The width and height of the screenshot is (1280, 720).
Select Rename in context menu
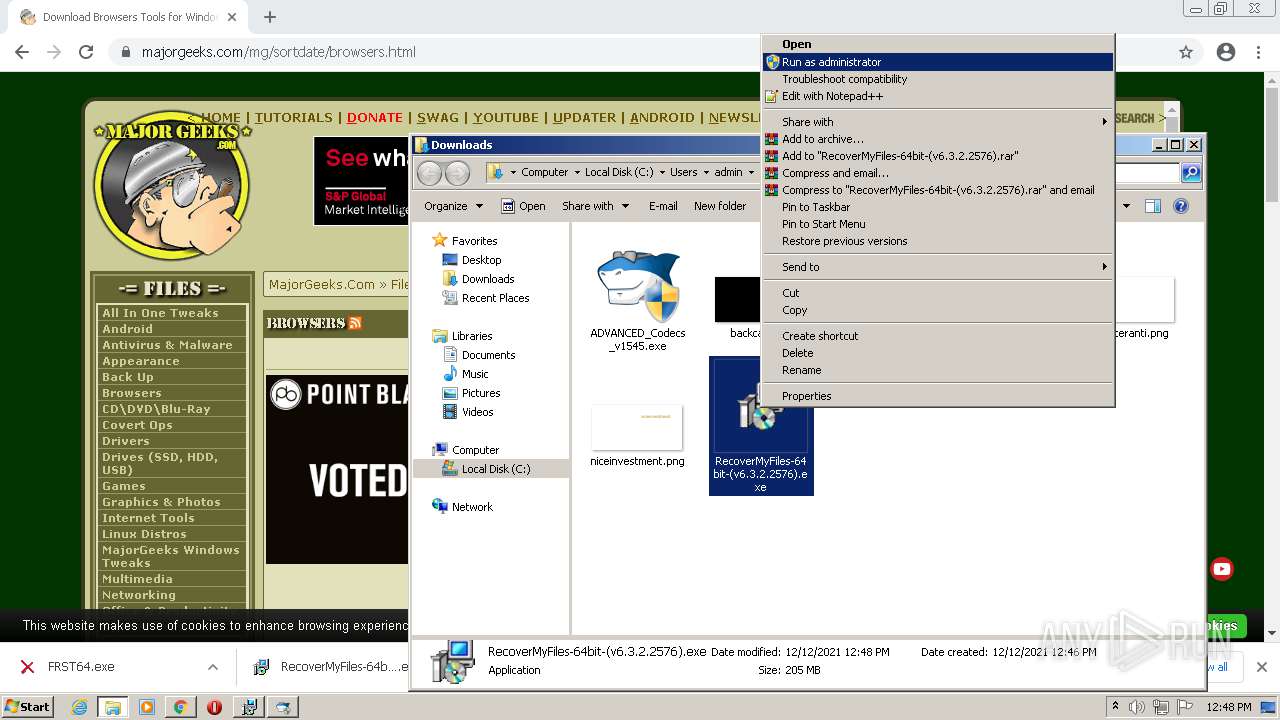pyautogui.click(x=938, y=370)
